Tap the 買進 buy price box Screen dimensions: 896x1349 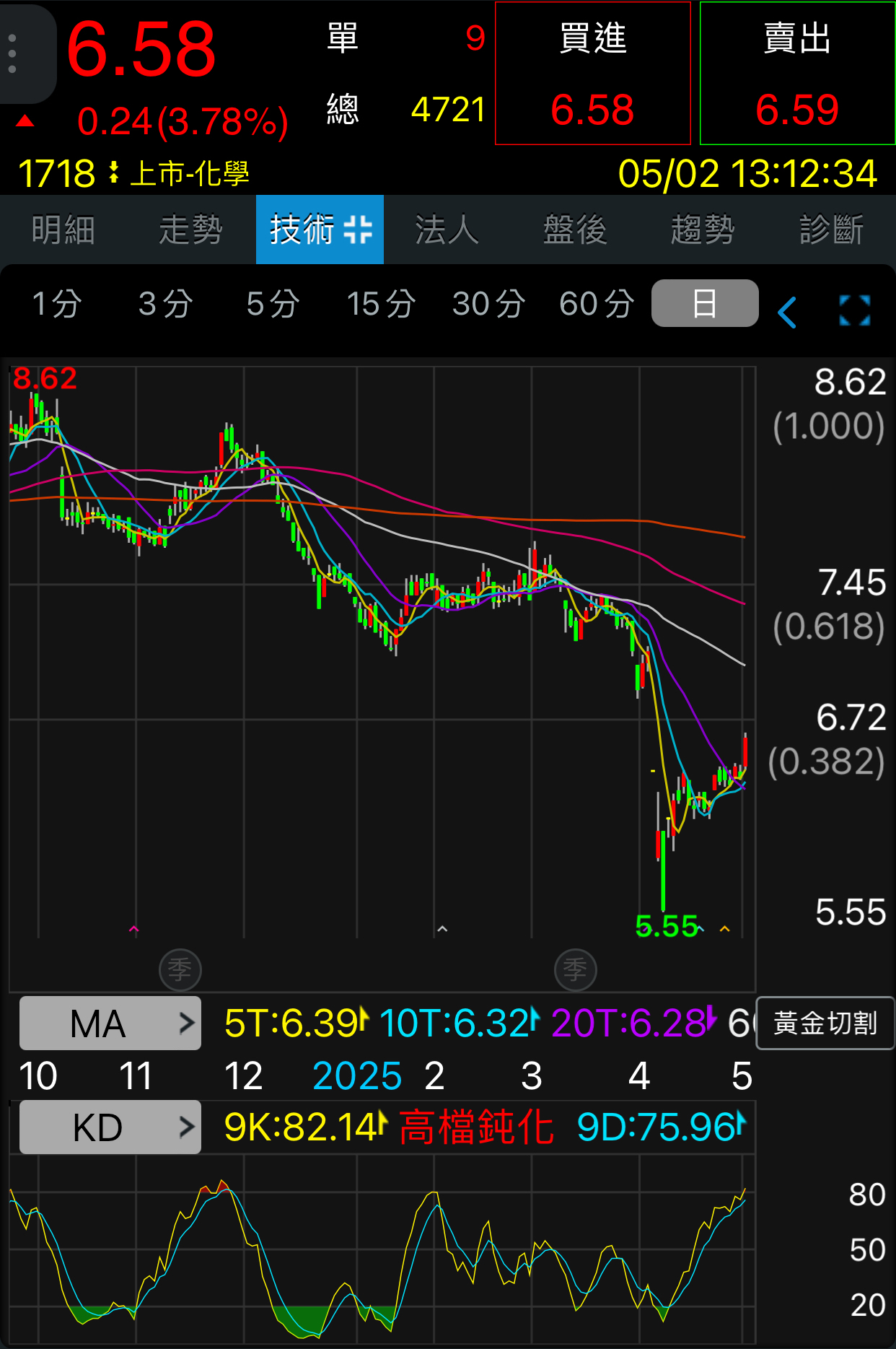click(593, 74)
